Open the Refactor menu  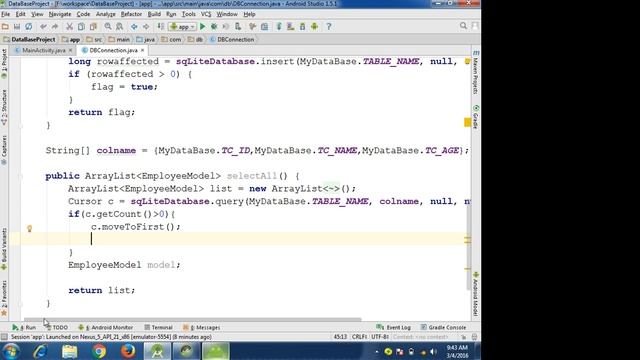click(131, 14)
